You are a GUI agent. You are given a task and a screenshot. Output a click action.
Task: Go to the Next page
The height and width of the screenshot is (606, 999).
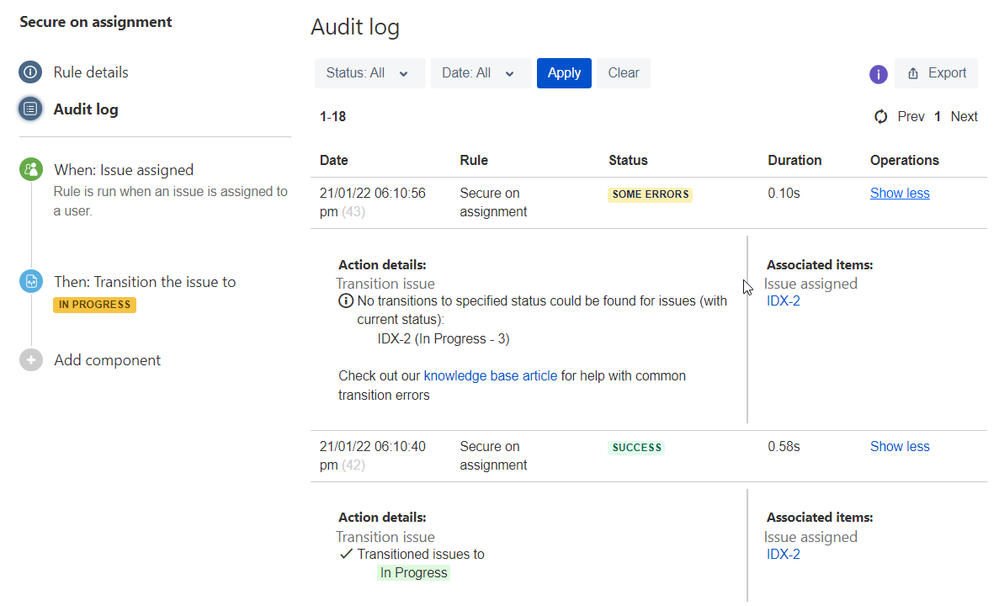click(x=964, y=117)
